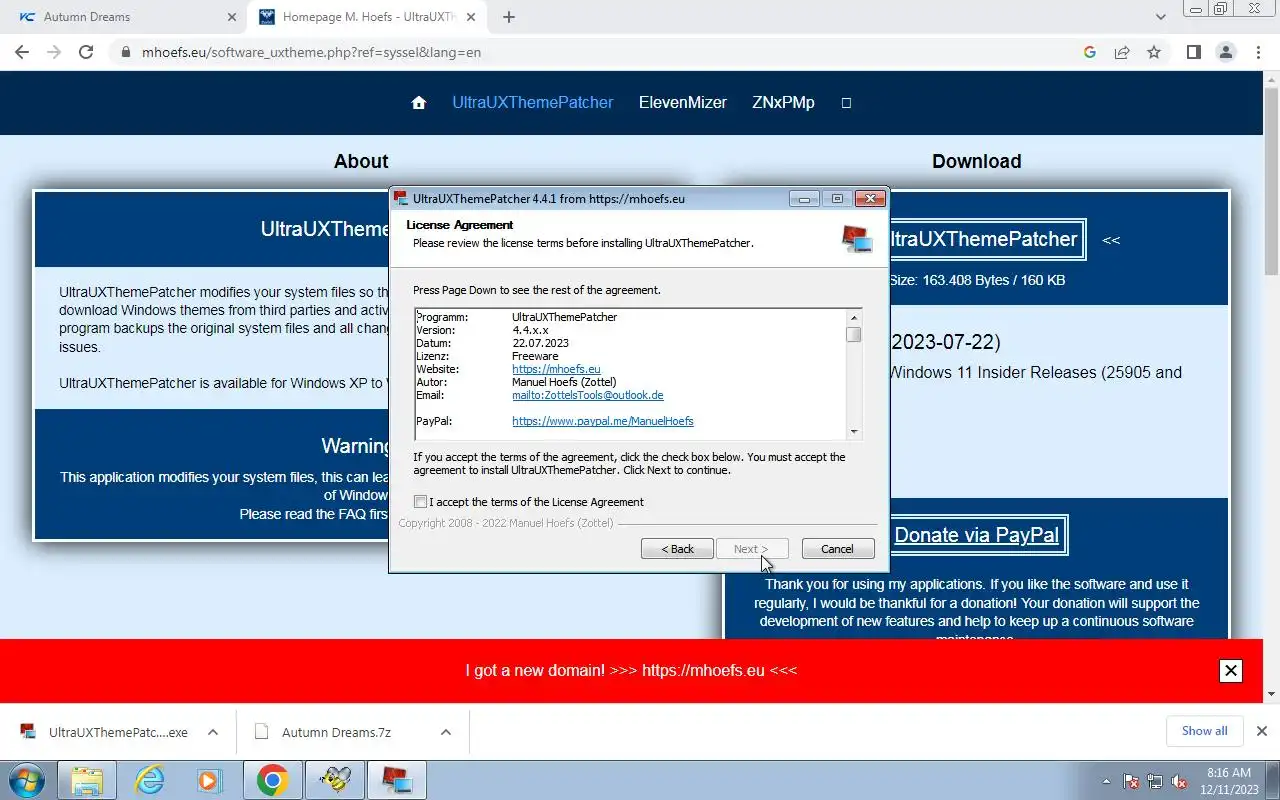Image resolution: width=1280 pixels, height=800 pixels.
Task: Open the PayPal ManuelHoefs link in license
Action: click(603, 421)
